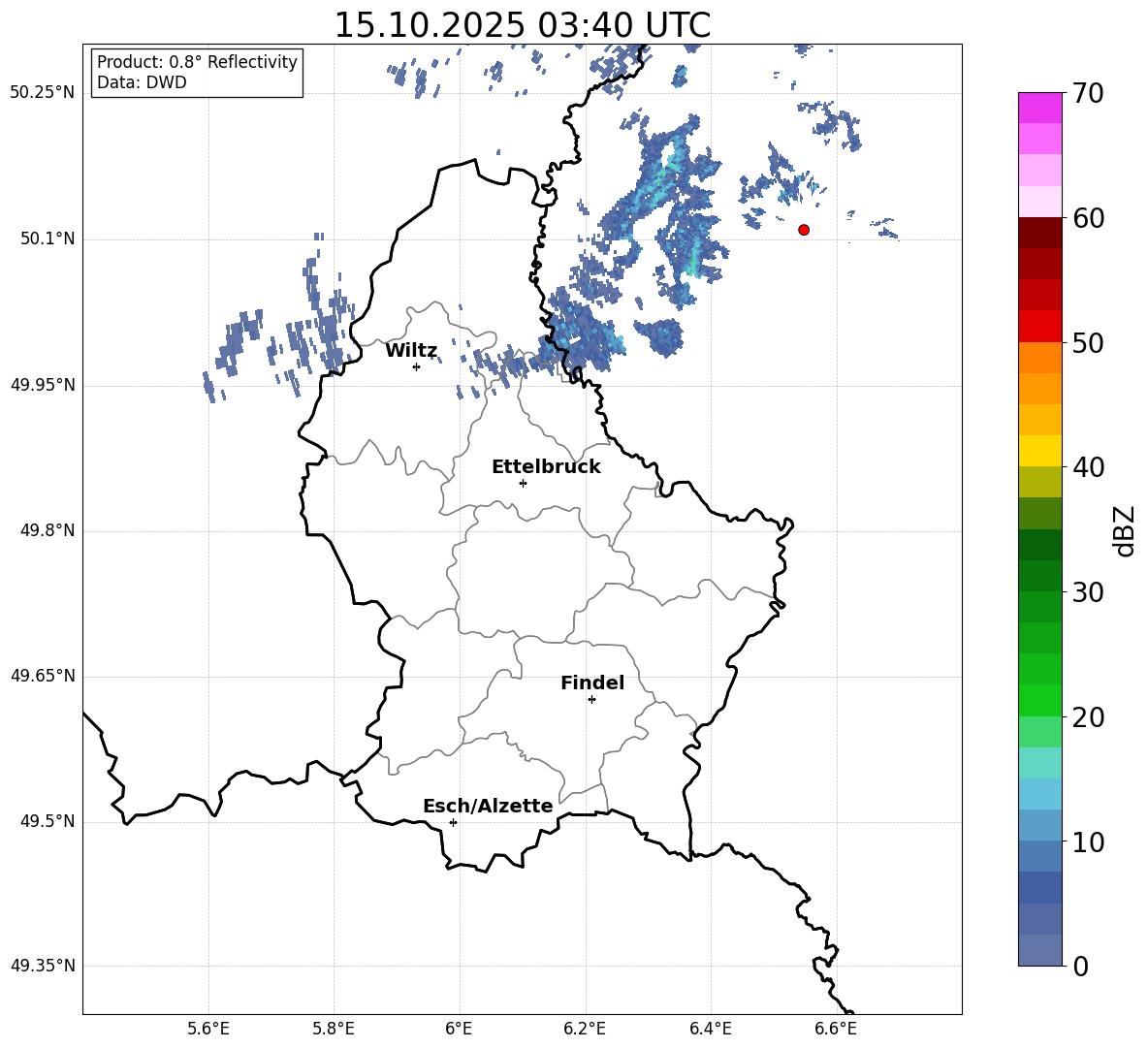Image resolution: width=1148 pixels, height=1048 pixels.
Task: Click the Product: 0.8° Reflectivity text
Action: (x=197, y=62)
